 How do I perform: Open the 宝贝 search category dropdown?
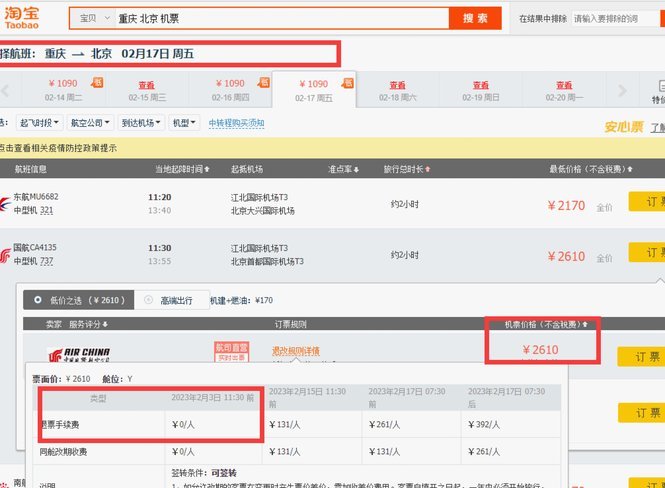coord(94,18)
